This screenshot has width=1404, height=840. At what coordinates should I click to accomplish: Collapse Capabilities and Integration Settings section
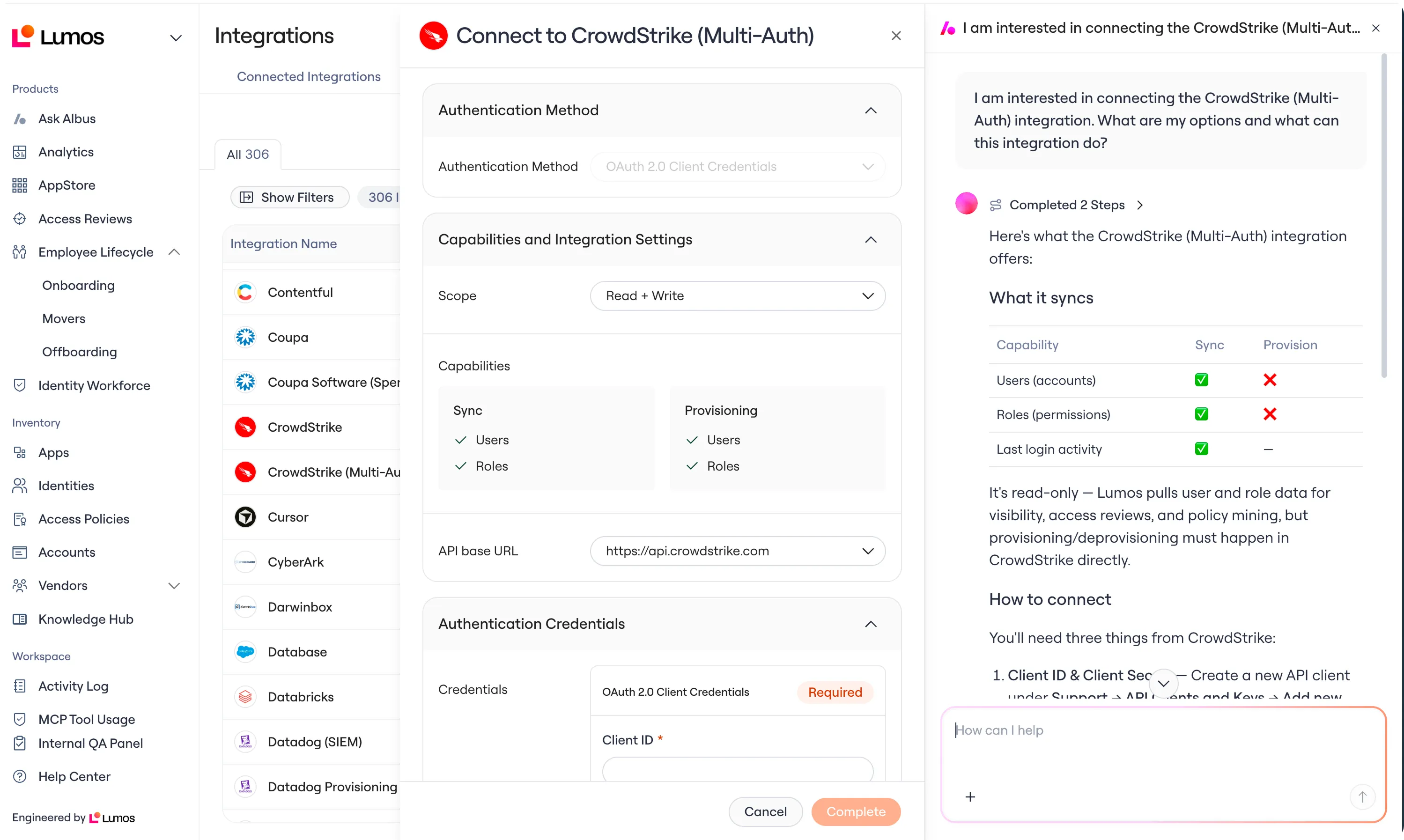click(x=871, y=239)
